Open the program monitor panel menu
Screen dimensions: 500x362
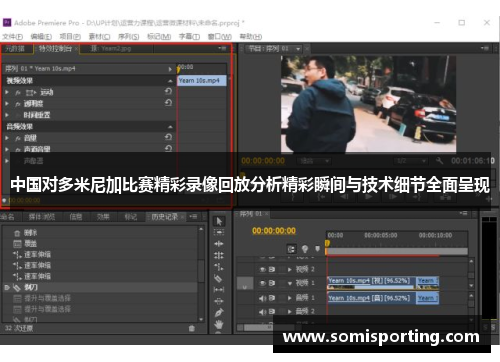[484, 49]
